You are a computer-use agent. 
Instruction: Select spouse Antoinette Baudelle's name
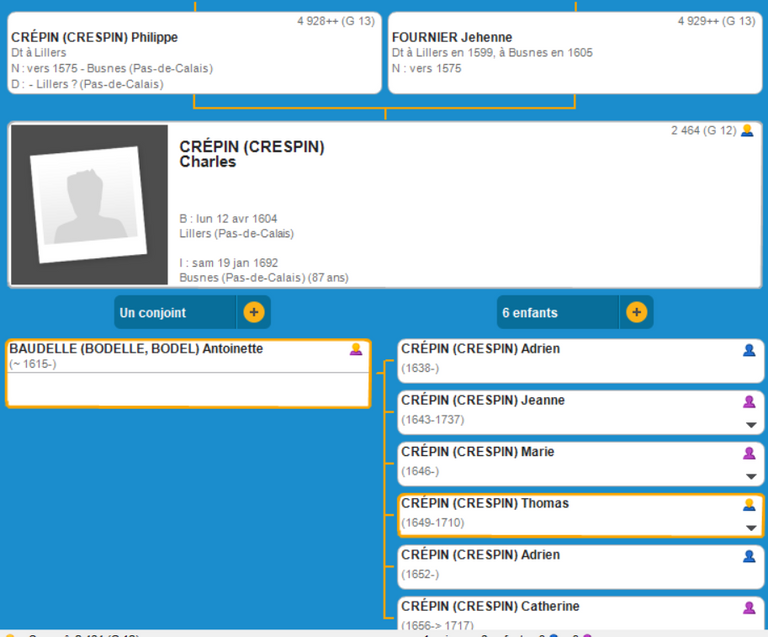[x=136, y=349]
